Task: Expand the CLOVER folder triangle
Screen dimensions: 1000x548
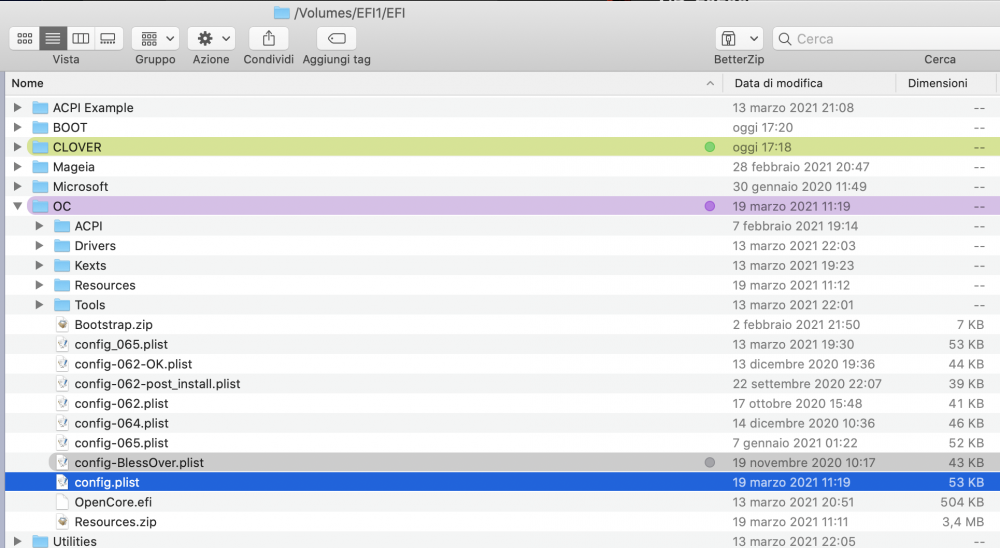Action: (18, 147)
